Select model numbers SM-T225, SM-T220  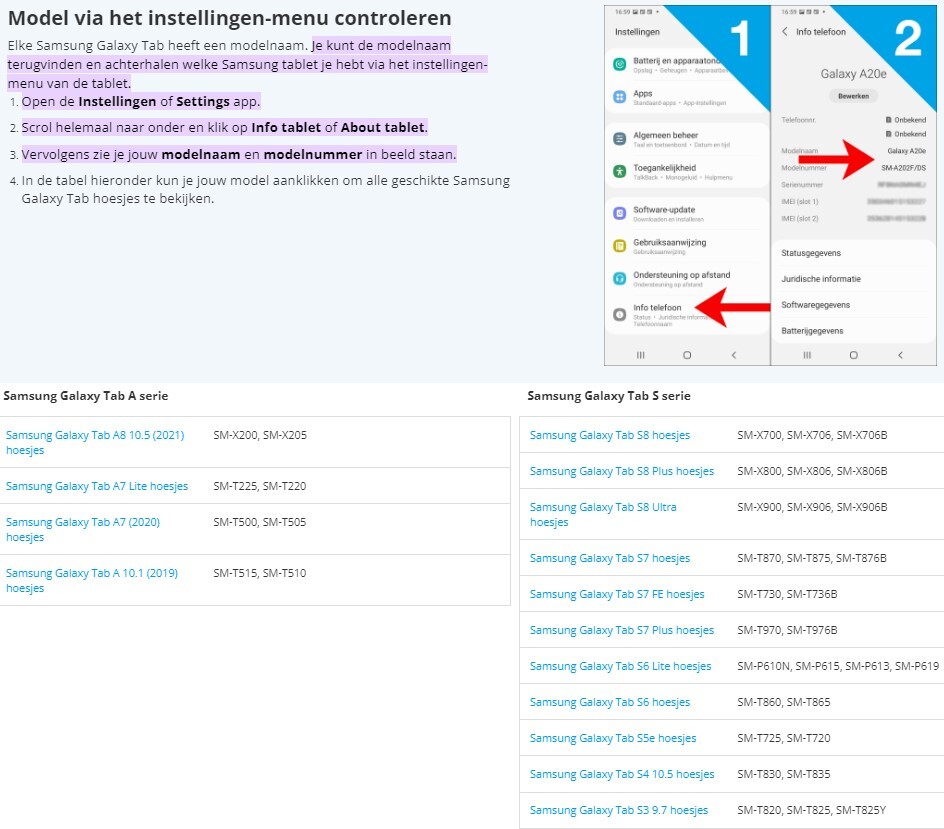pyautogui.click(x=259, y=486)
